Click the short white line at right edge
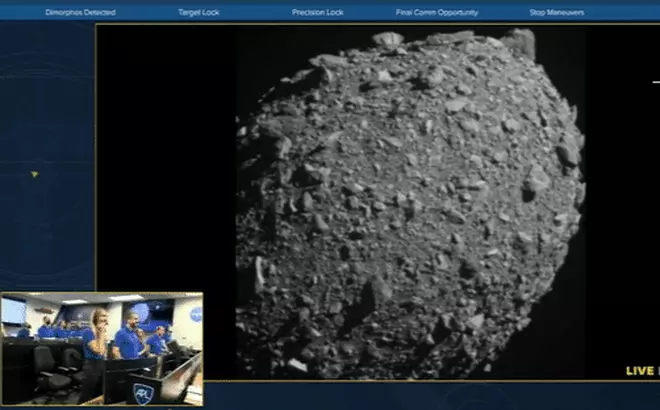 [655, 81]
